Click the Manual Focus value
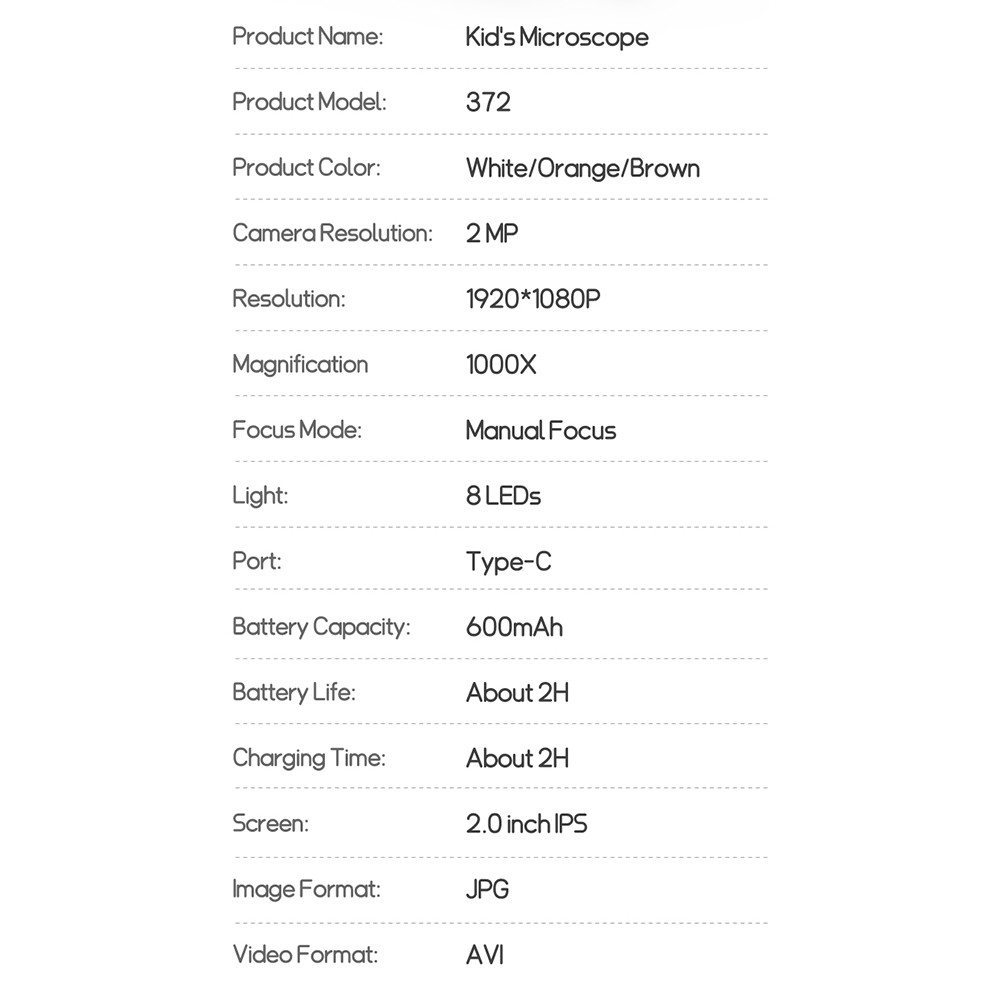Image resolution: width=1000 pixels, height=1000 pixels. (x=541, y=431)
